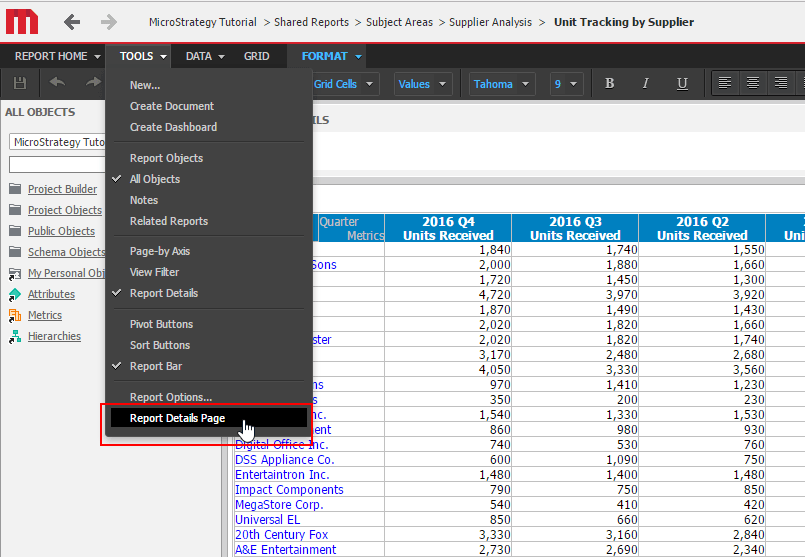Screen dimensions: 805x557
Task: Choose Create Dashboard from Tools menu
Action: 173,127
